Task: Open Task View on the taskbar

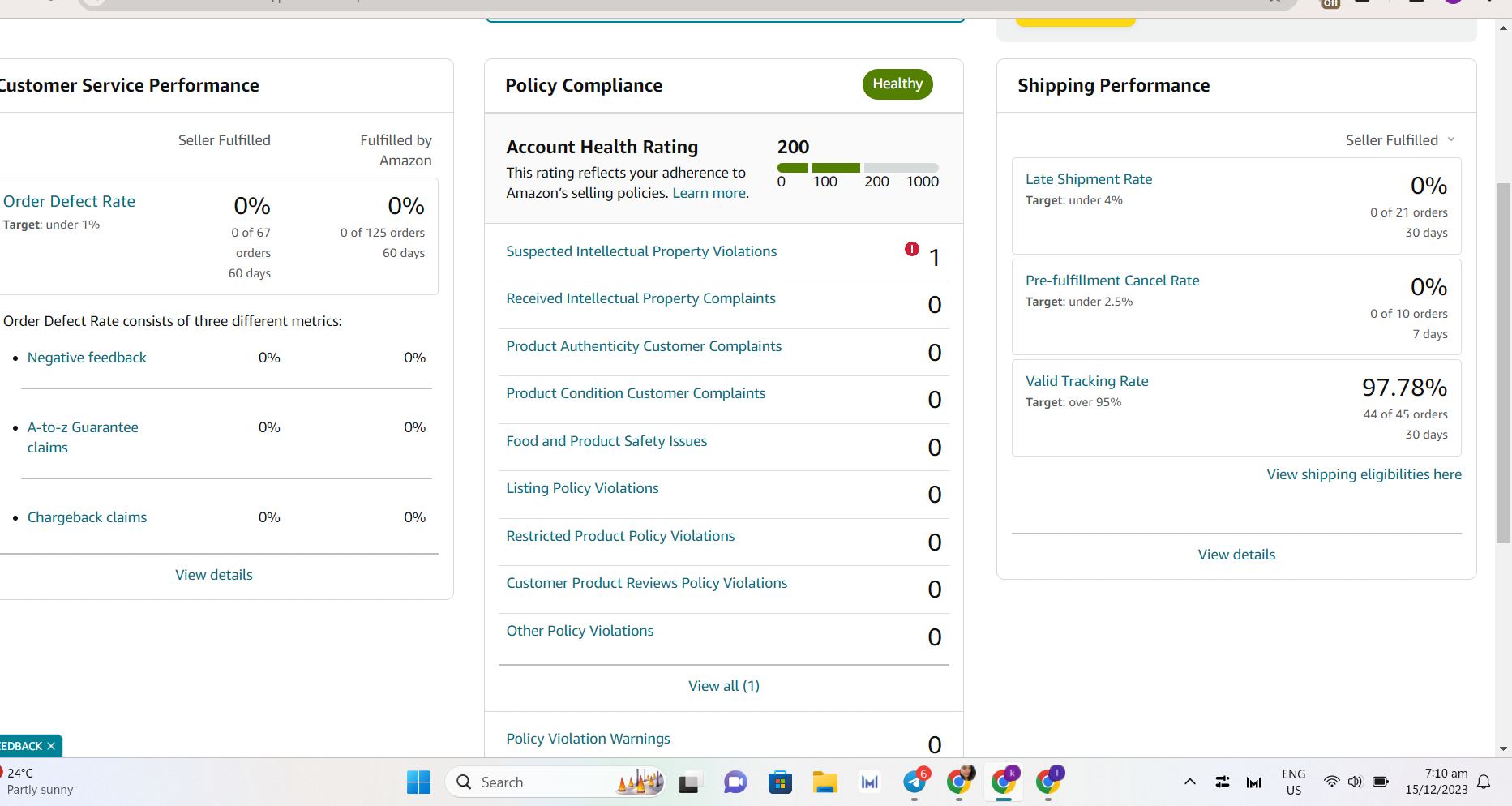Action: point(689,782)
